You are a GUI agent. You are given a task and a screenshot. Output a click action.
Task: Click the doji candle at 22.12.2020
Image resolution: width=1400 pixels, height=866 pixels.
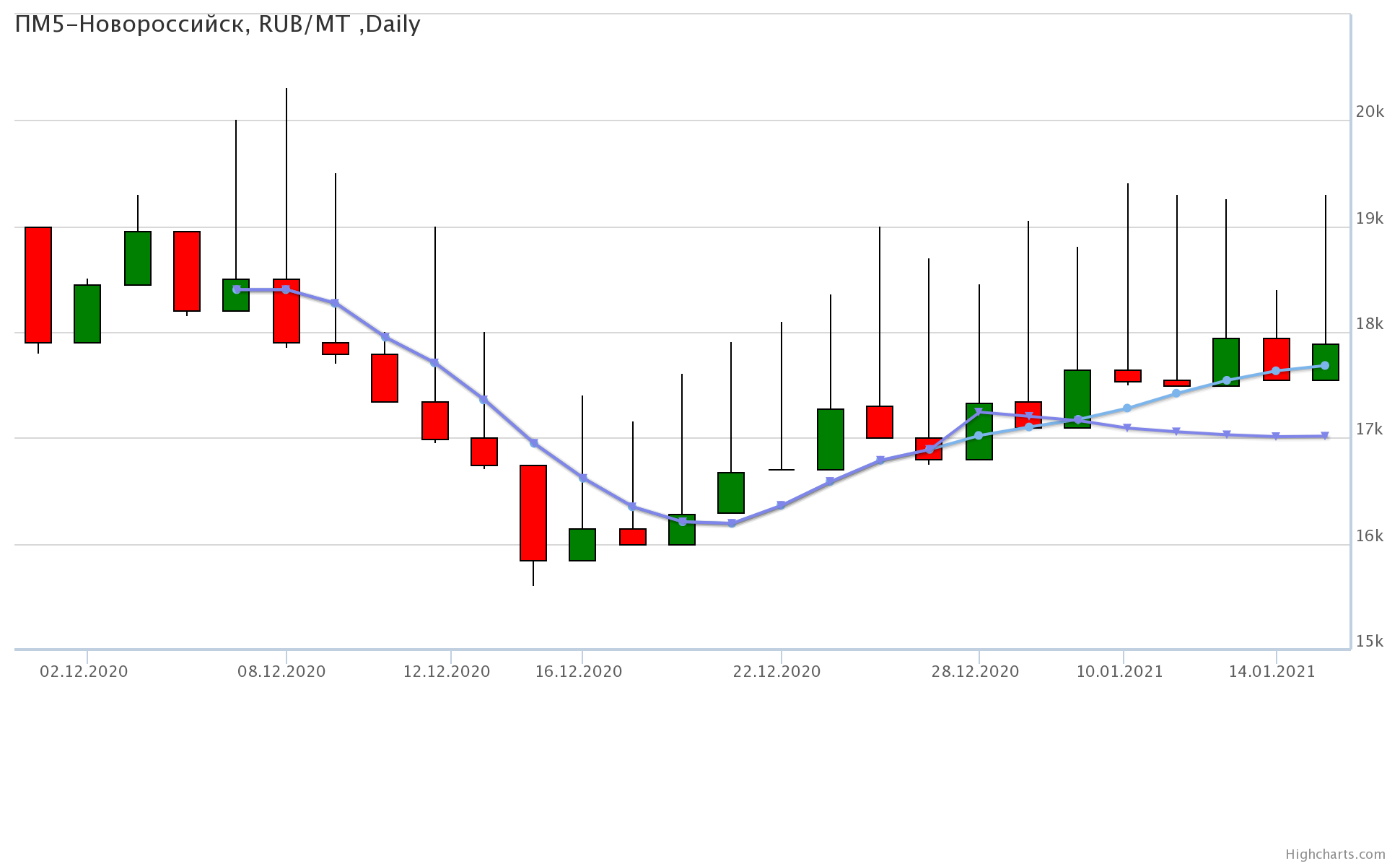coord(782,470)
